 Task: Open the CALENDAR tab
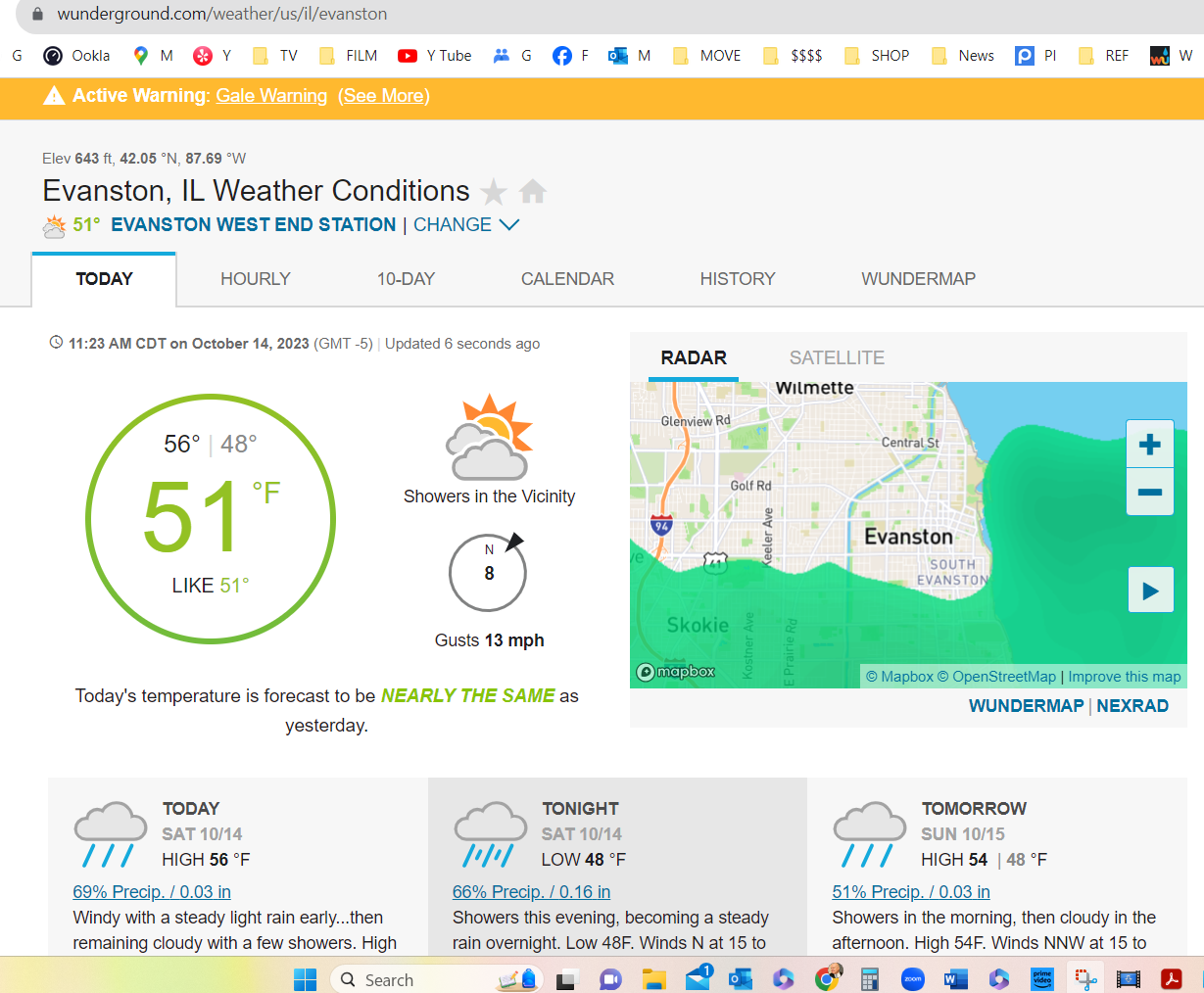click(567, 279)
